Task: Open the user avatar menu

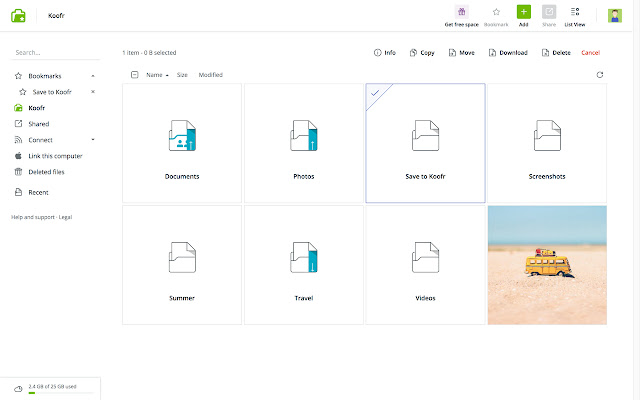Action: point(615,16)
